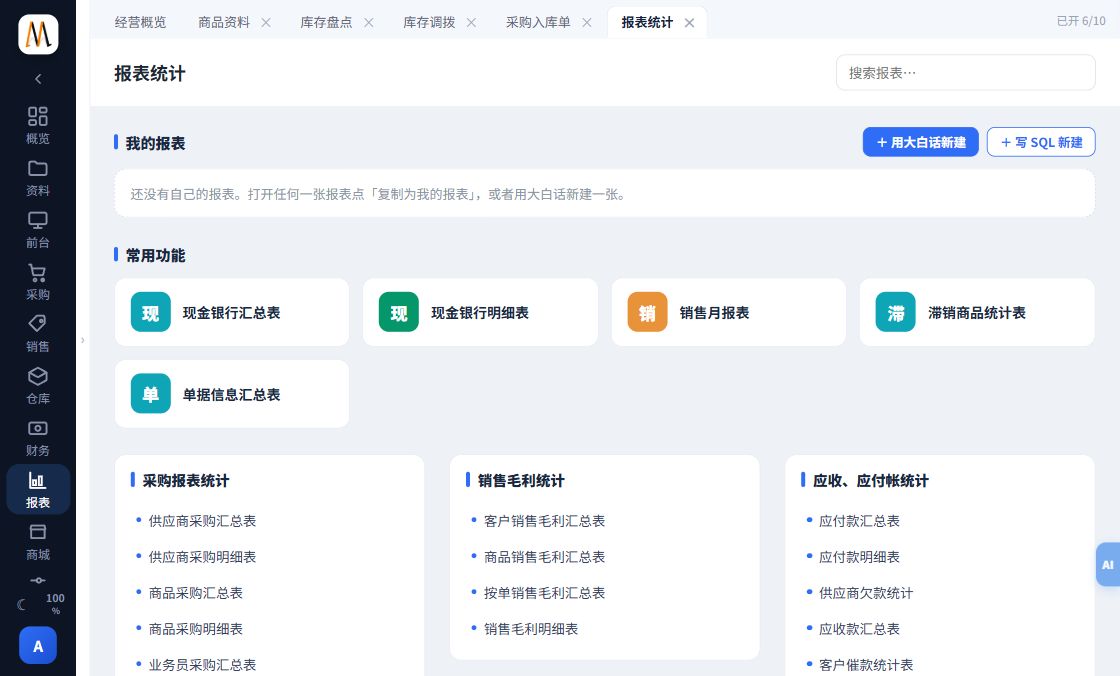Click the green 现 icon of 现金银行明细表
1120x676 pixels.
(x=399, y=312)
